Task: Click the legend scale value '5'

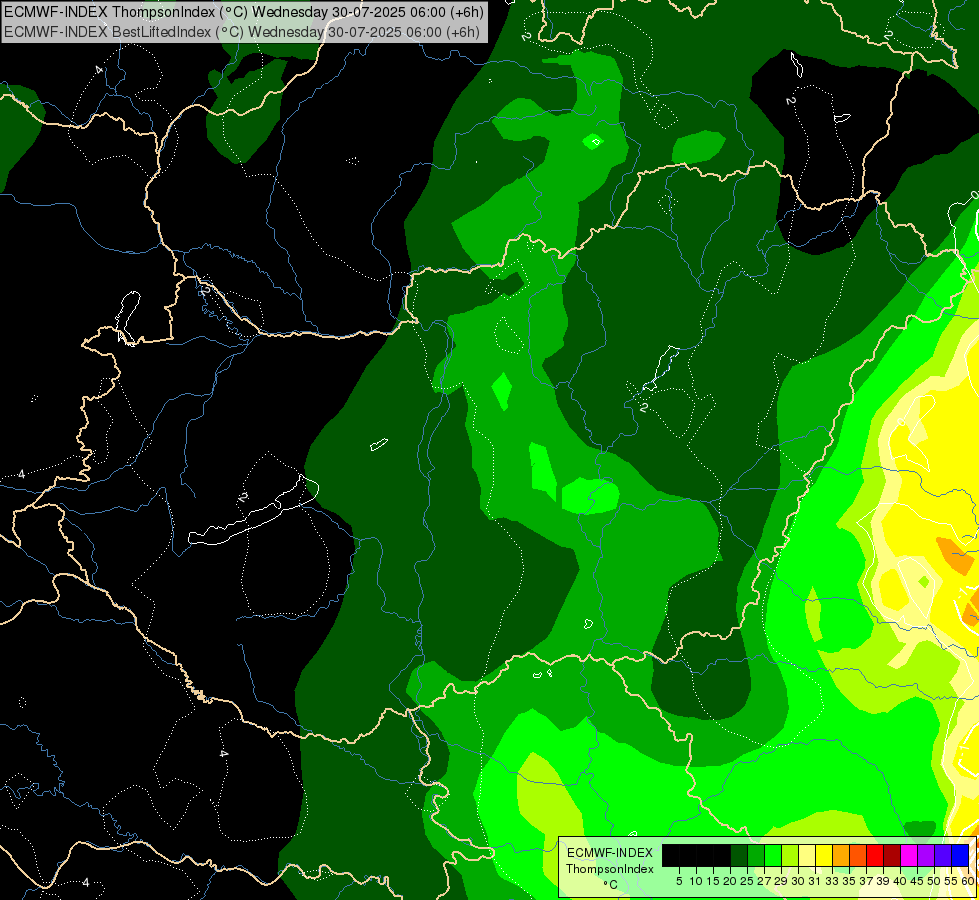Action: [679, 881]
